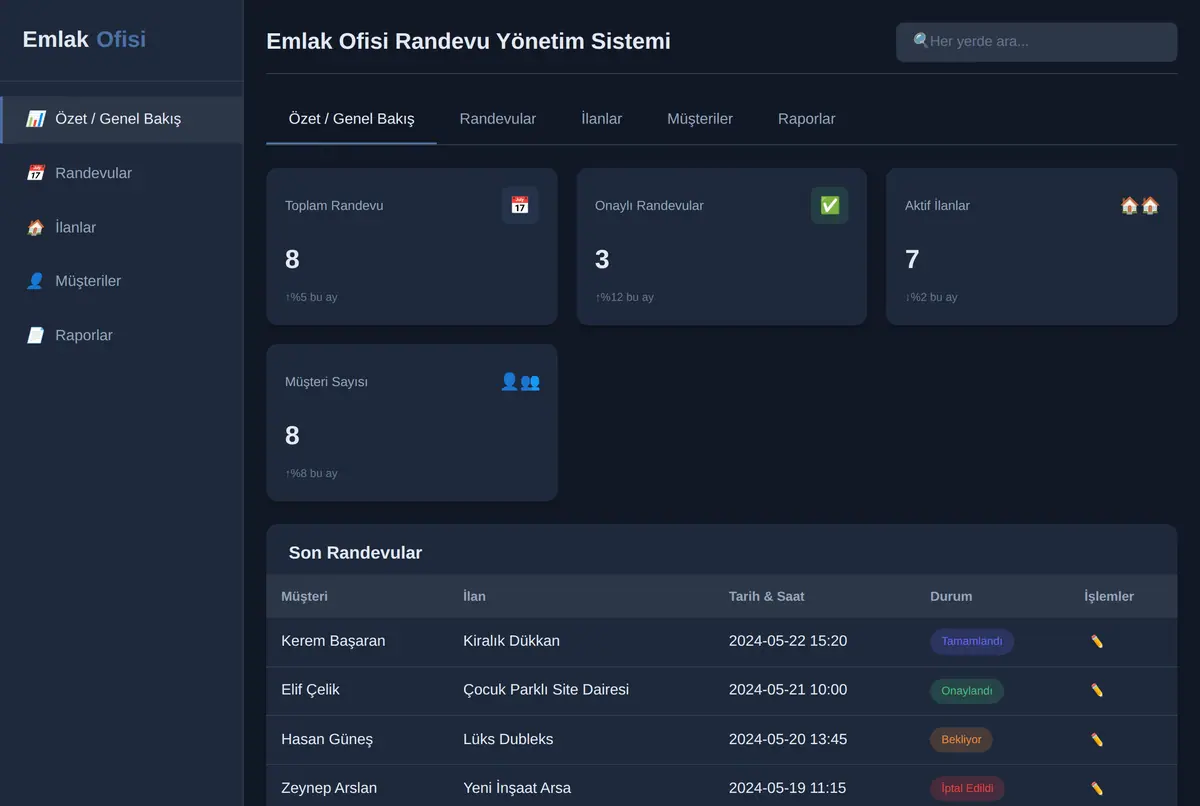Click the calendar icon beside Randevular in sidebar

(x=35, y=173)
